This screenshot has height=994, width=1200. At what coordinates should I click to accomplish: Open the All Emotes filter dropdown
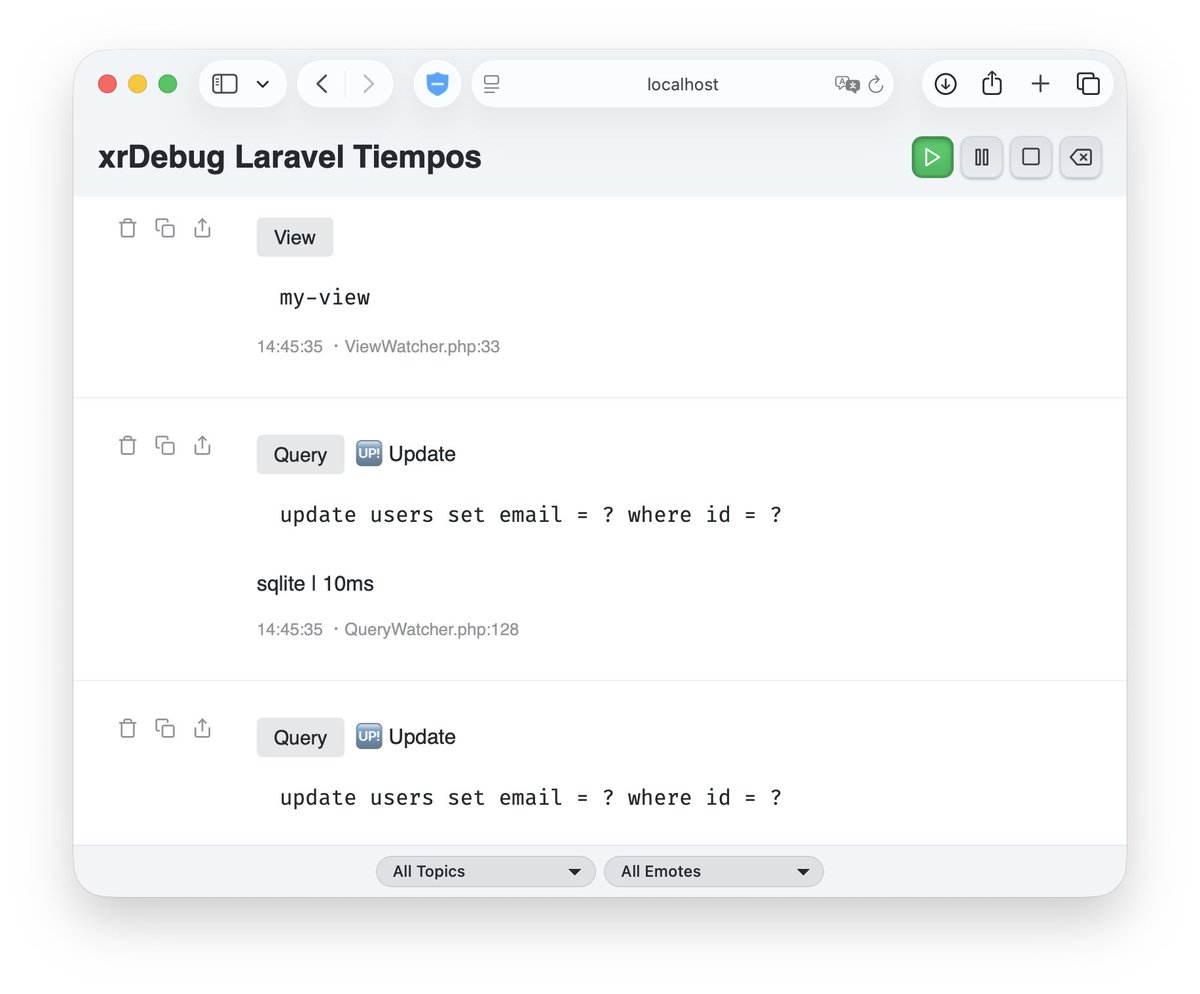pos(714,871)
